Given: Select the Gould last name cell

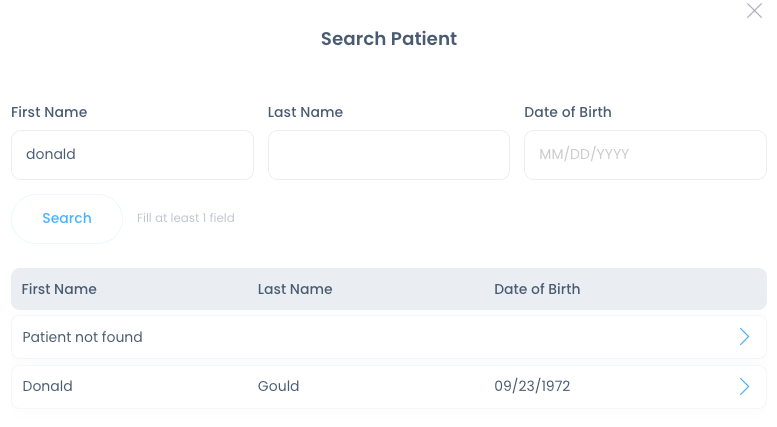Looking at the screenshot, I should 278,386.
